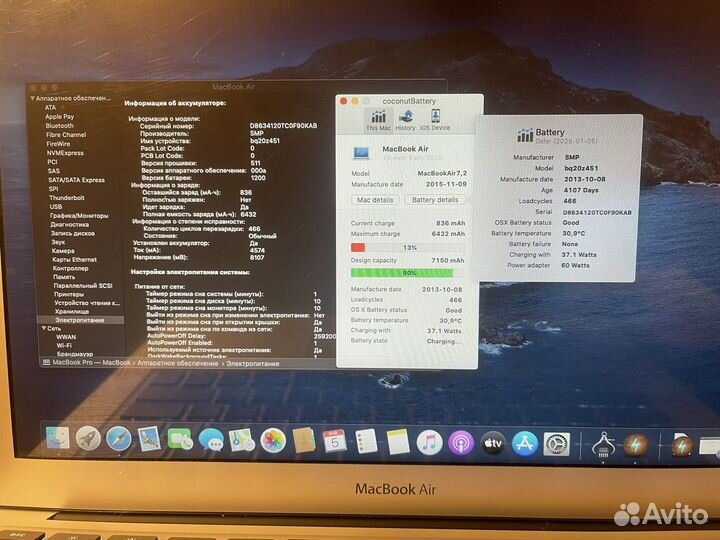The height and width of the screenshot is (540, 720).
Task: Select Хранилище in sidebar
Action: 72,311
